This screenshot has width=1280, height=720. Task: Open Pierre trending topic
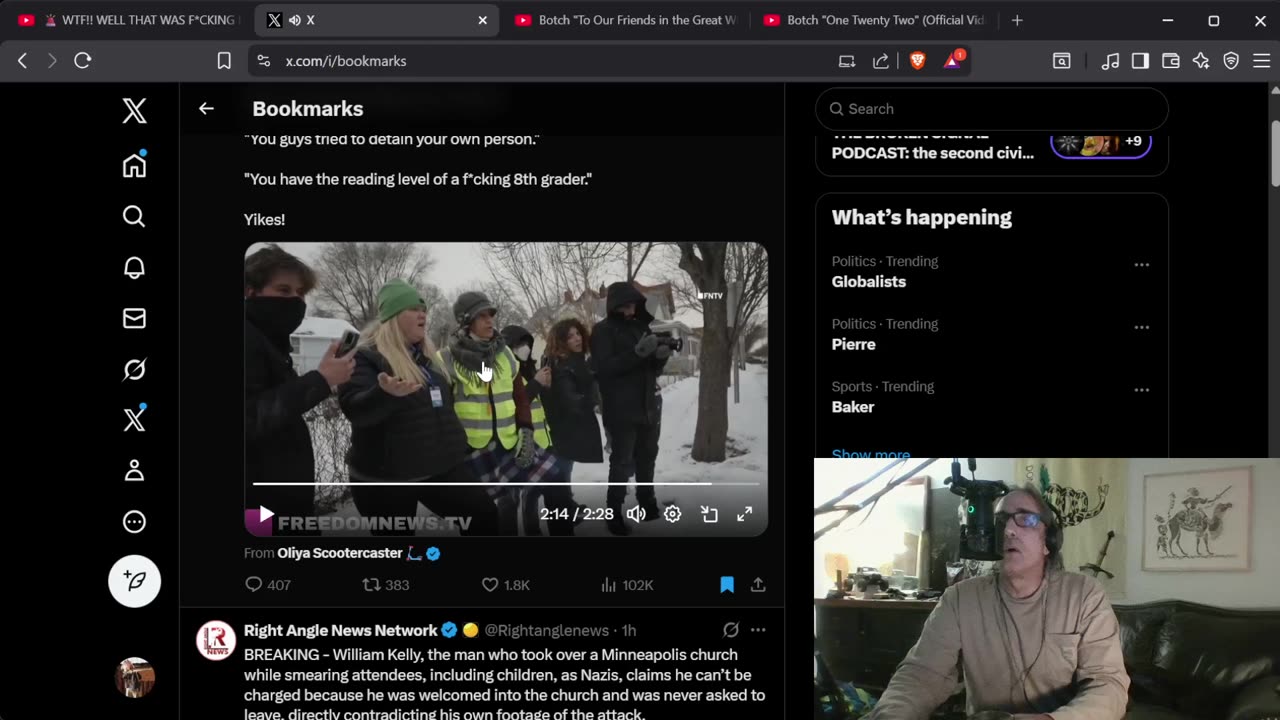pos(853,344)
